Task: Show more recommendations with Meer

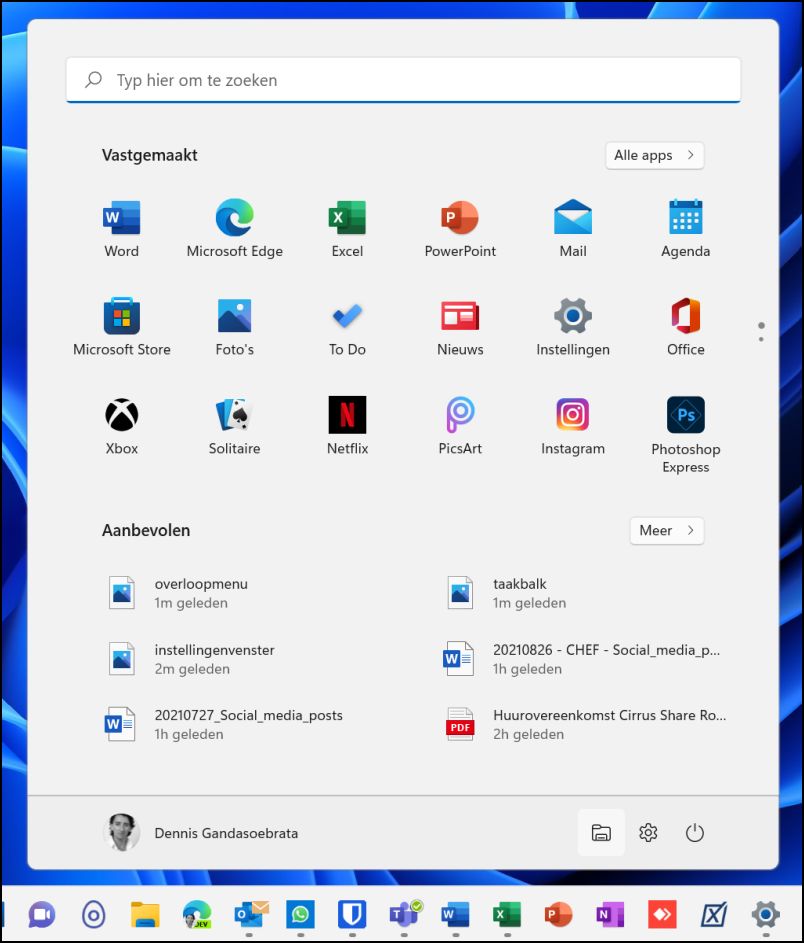Action: pyautogui.click(x=667, y=530)
